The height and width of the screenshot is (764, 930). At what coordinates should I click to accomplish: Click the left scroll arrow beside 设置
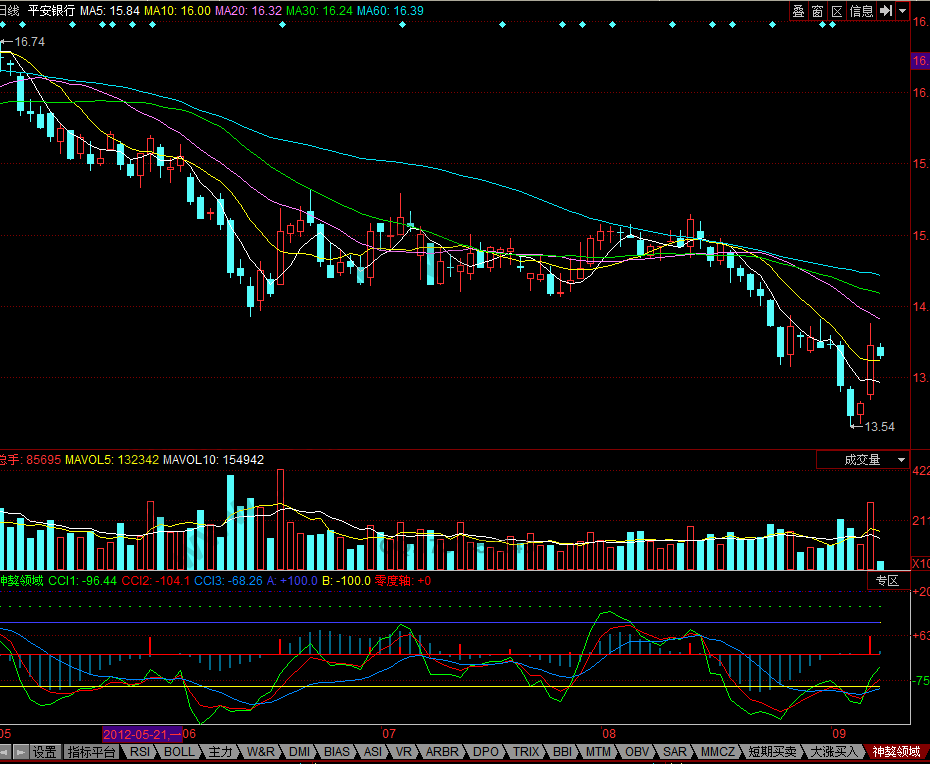click(5, 752)
